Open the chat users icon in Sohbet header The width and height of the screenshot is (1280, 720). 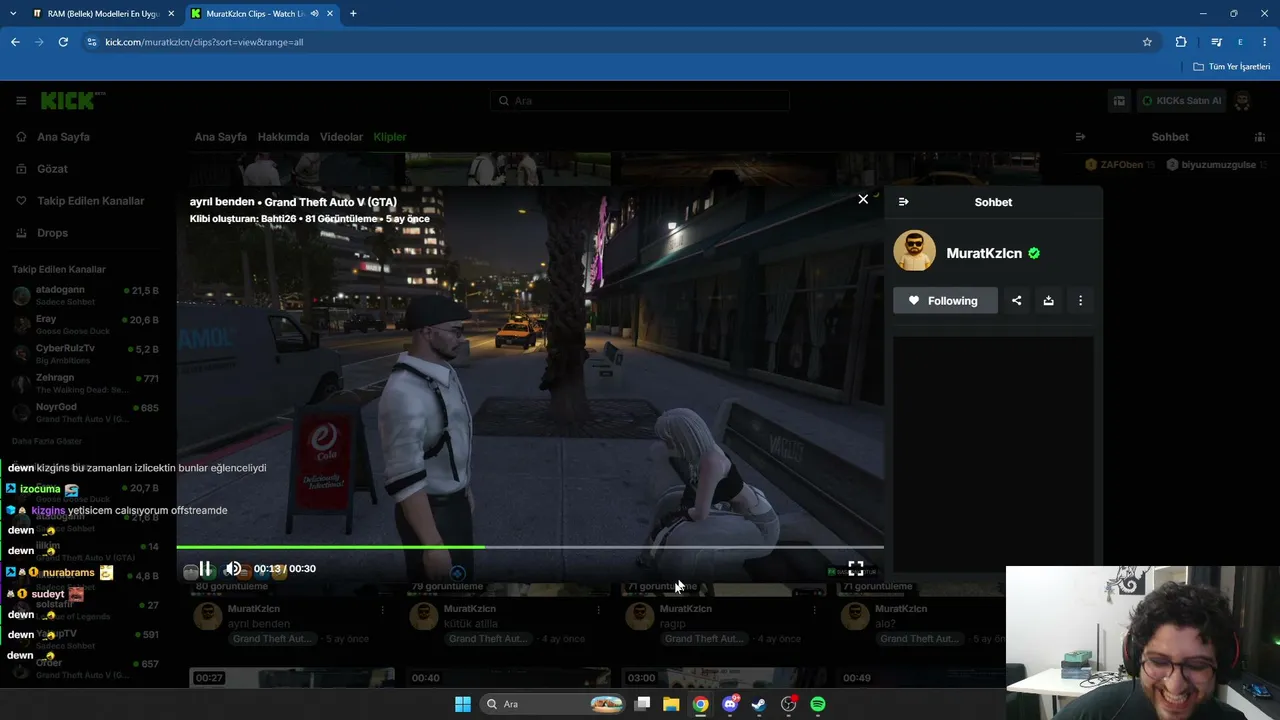click(x=1260, y=137)
